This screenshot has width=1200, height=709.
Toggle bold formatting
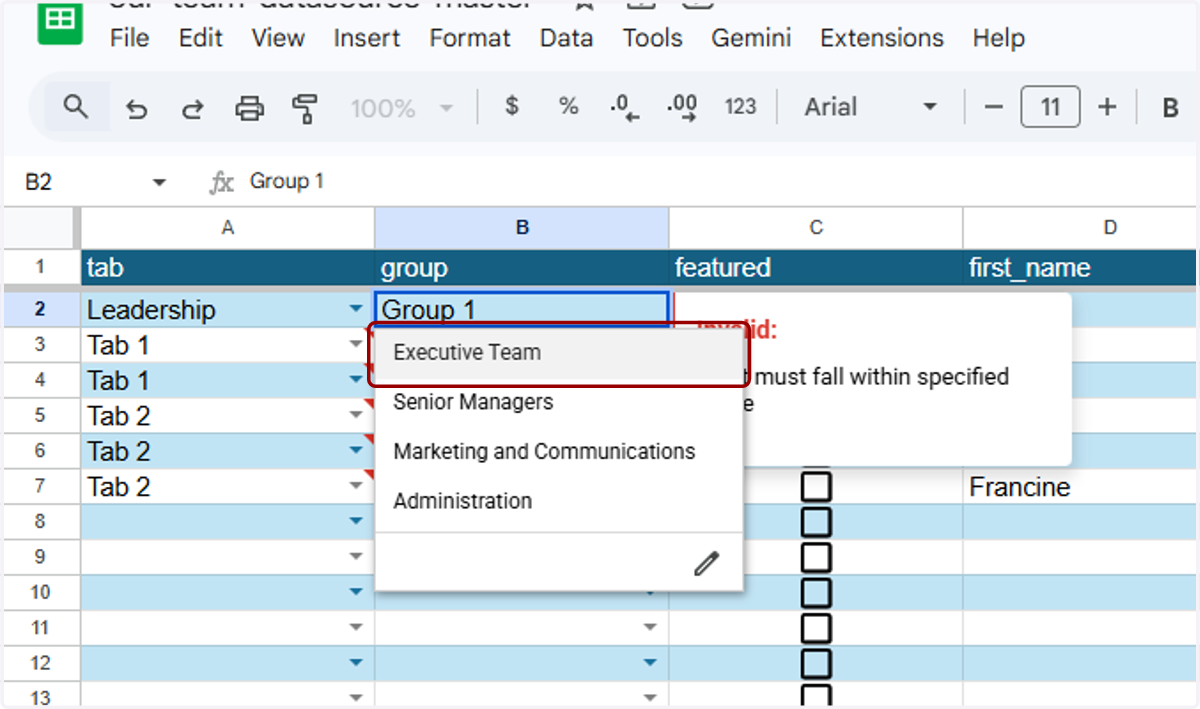pos(1170,108)
